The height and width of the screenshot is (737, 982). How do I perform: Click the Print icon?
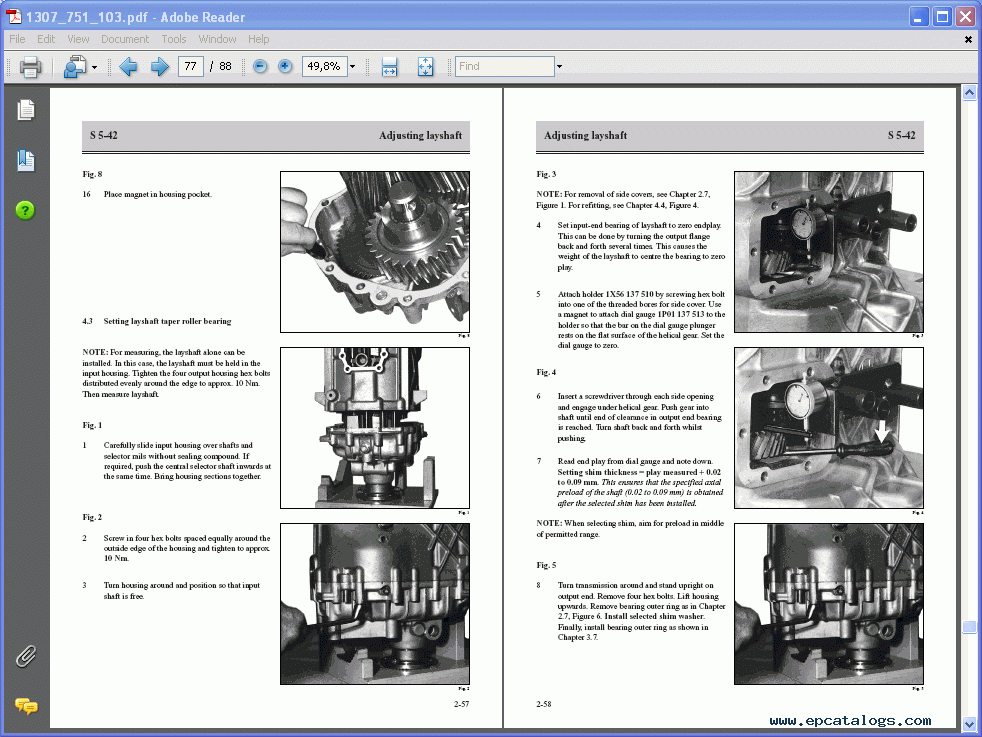(30, 66)
